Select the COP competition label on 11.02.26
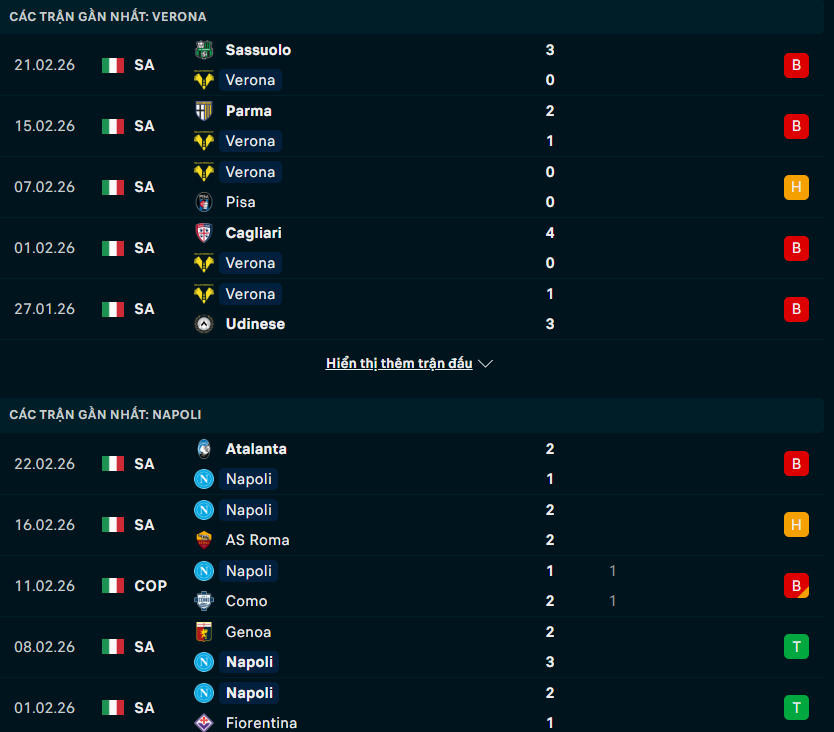Screen dimensions: 834x732 tap(150, 586)
